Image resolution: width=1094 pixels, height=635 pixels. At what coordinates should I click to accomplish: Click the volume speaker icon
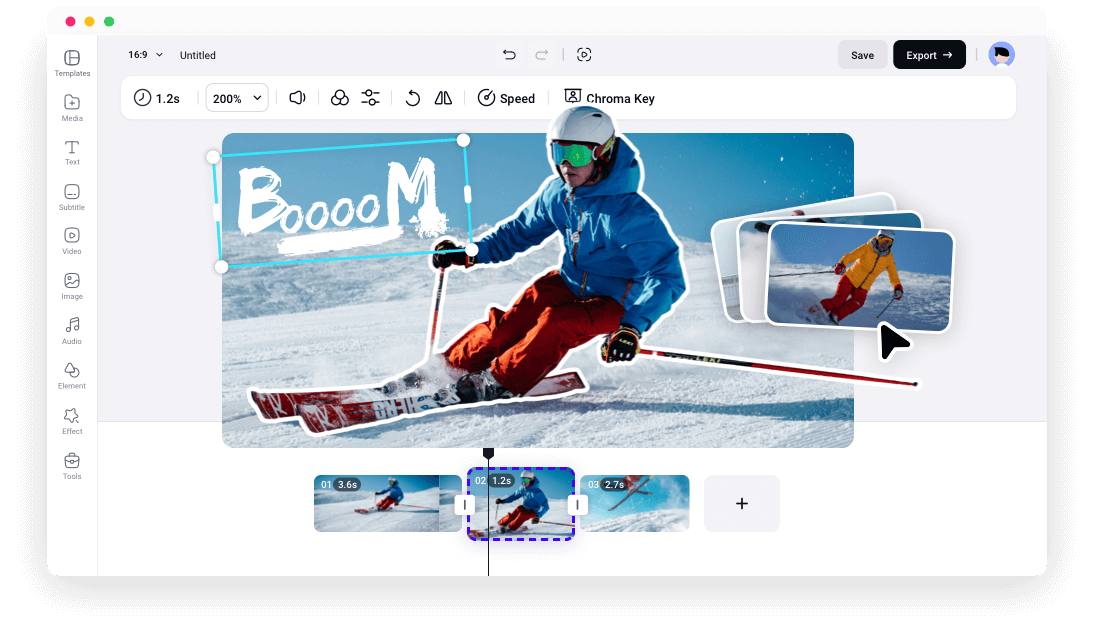pyautogui.click(x=297, y=98)
